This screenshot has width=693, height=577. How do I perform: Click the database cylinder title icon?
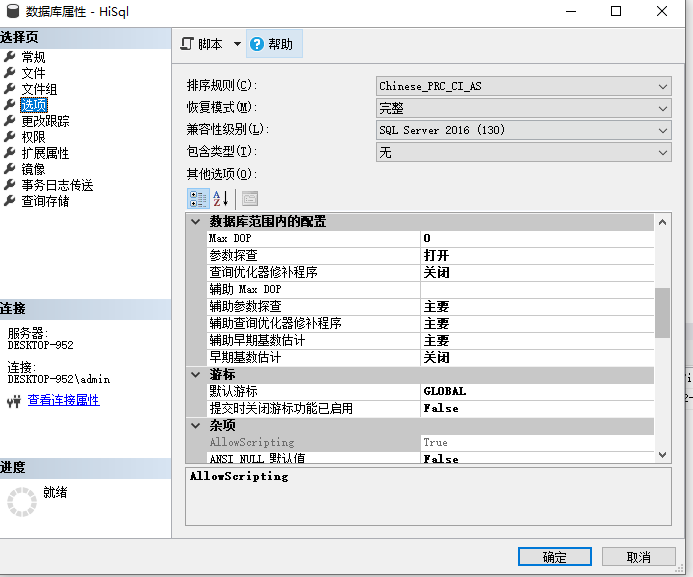pos(13,11)
